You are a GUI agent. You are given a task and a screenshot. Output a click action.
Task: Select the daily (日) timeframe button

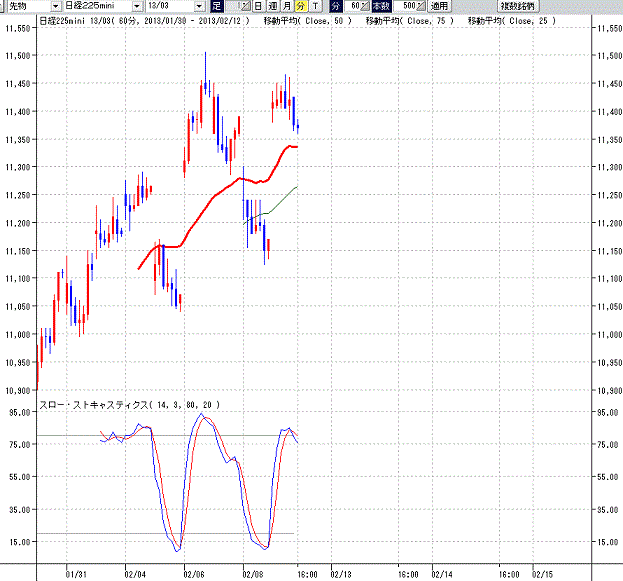pyautogui.click(x=258, y=6)
